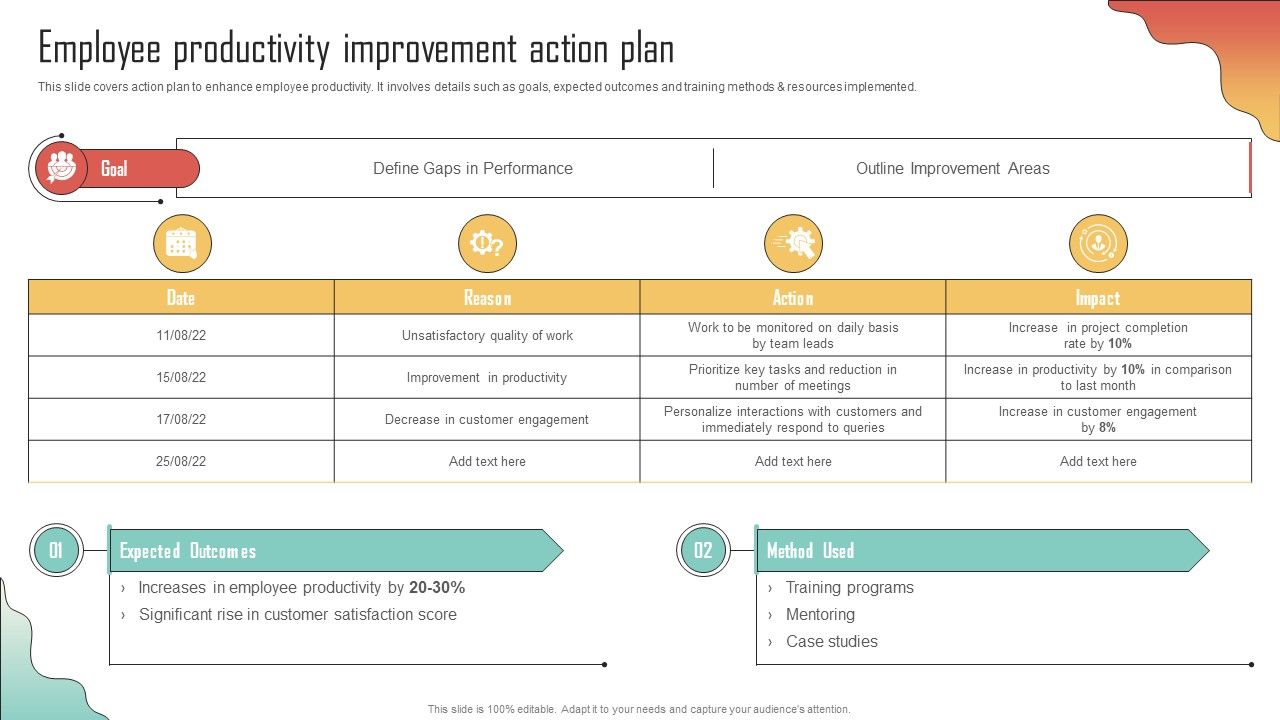This screenshot has width=1280, height=720.
Task: Click 'Work to be monitored' action cell
Action: click(x=793, y=336)
